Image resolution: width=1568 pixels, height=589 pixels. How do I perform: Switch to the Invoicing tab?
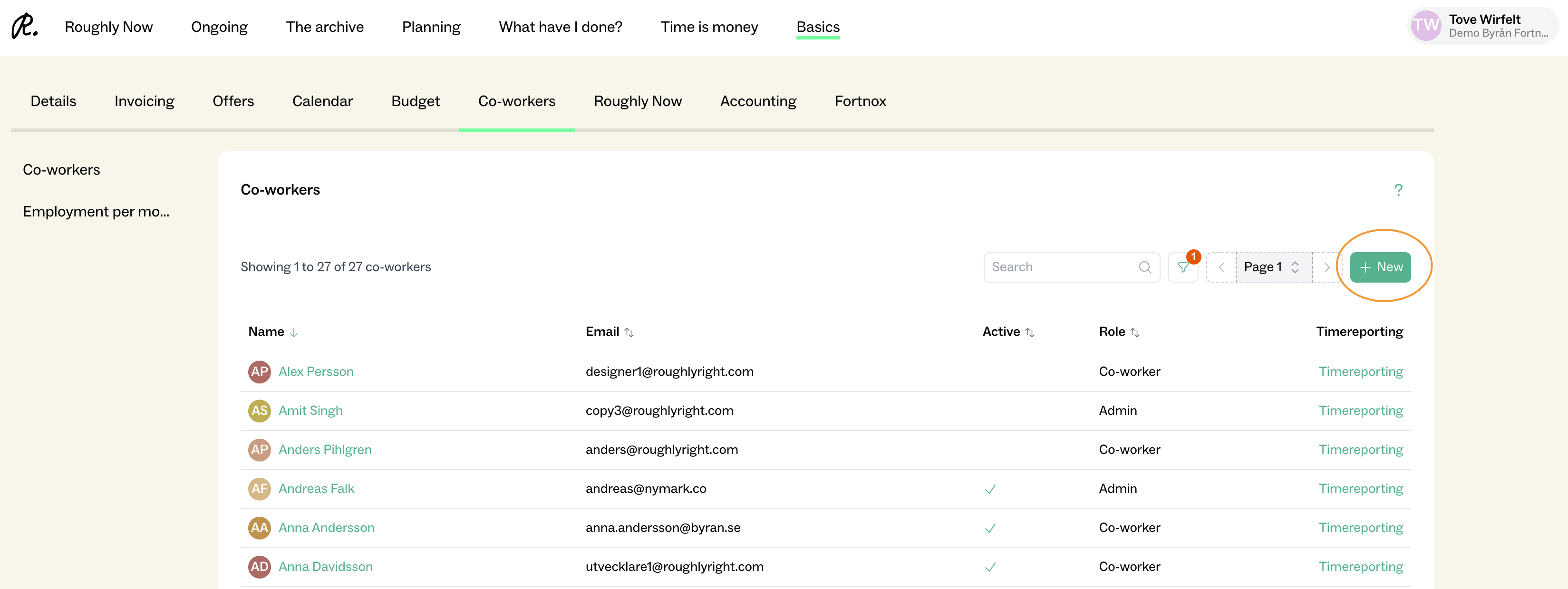click(x=144, y=101)
